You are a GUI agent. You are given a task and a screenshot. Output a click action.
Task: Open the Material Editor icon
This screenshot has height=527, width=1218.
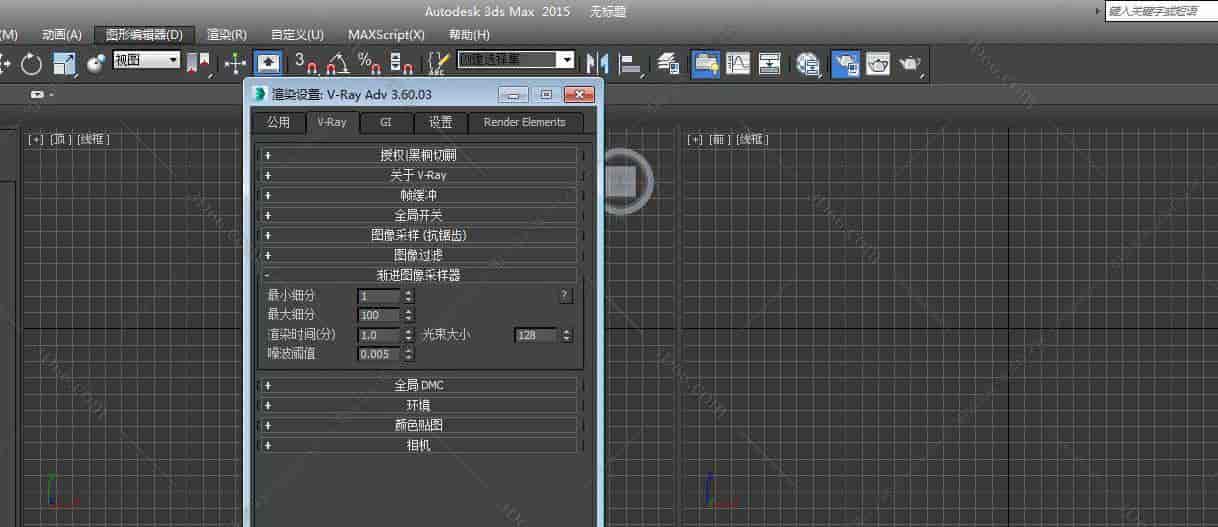[807, 64]
